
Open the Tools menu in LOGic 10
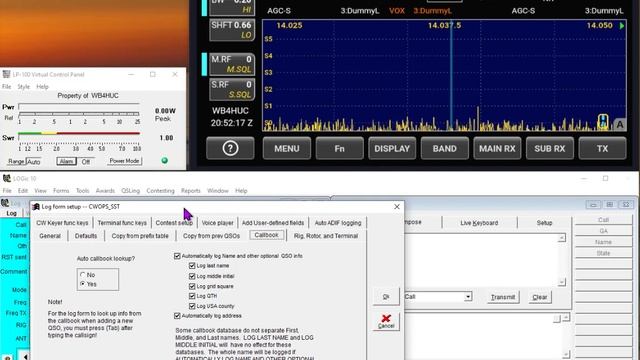82,191
